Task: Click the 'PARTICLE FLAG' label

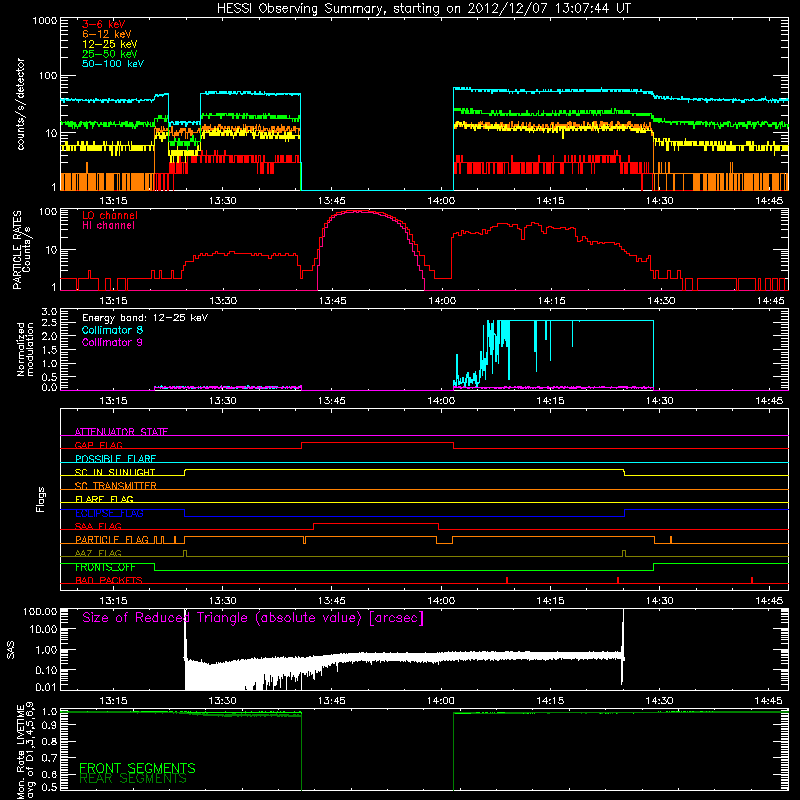Action: click(x=112, y=540)
